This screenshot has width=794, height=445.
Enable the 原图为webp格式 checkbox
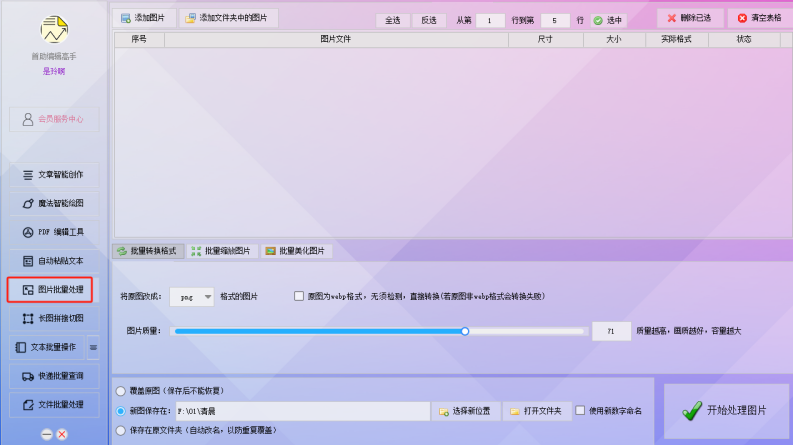[x=299, y=296]
